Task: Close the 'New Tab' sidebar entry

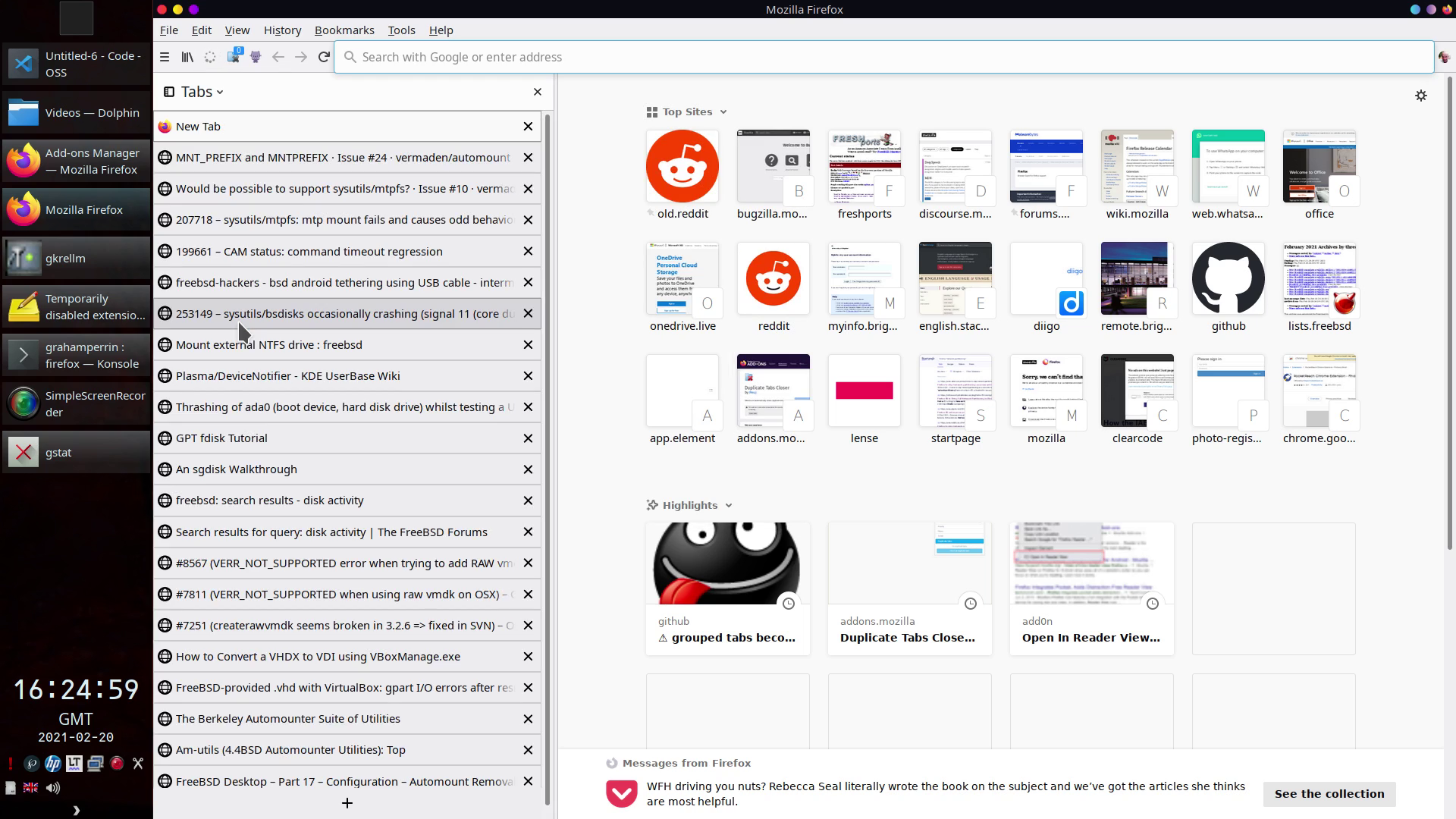Action: (x=529, y=127)
